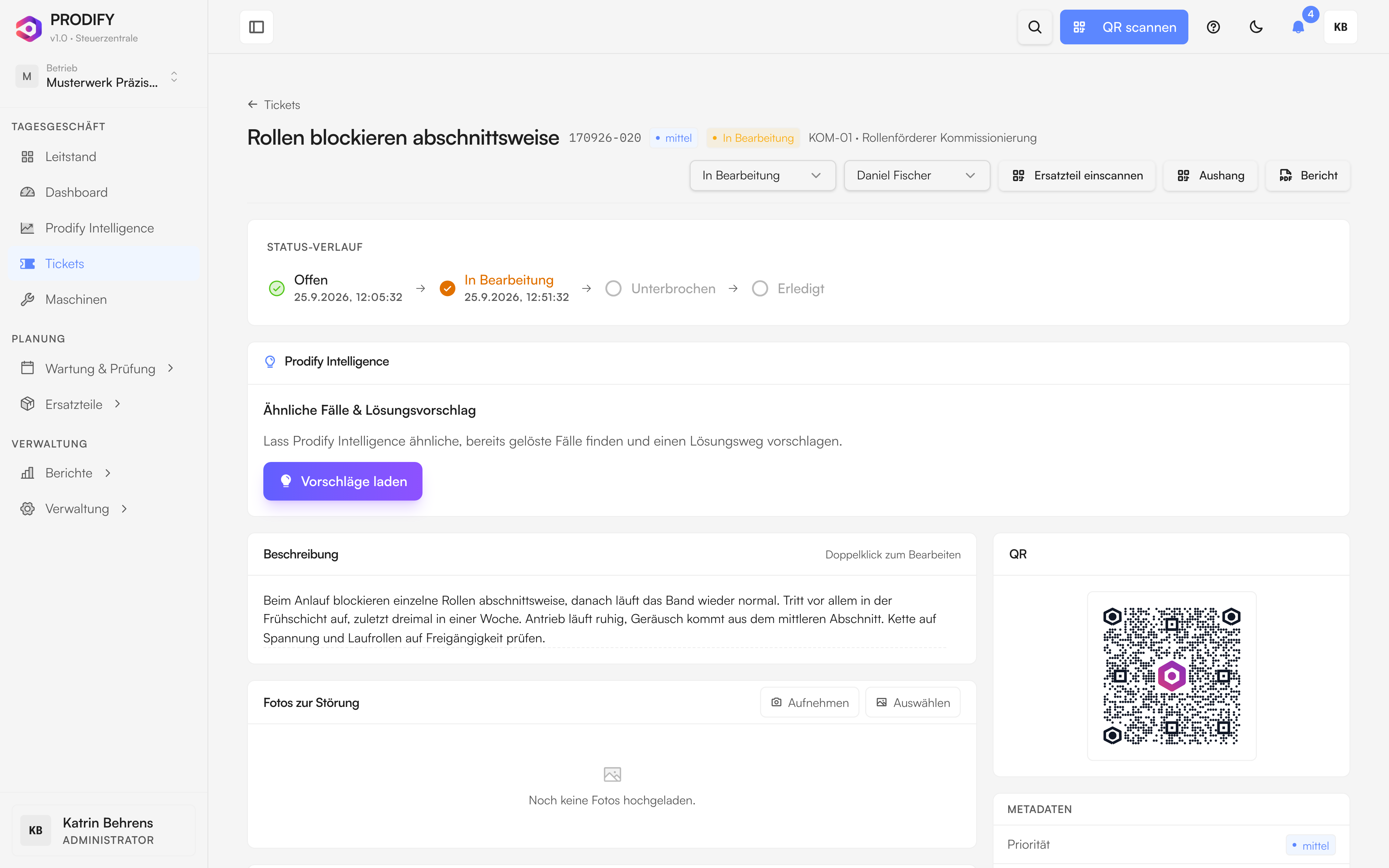Expand Ersatzteile submenu
Image resolution: width=1389 pixels, height=868 pixels.
click(103, 404)
